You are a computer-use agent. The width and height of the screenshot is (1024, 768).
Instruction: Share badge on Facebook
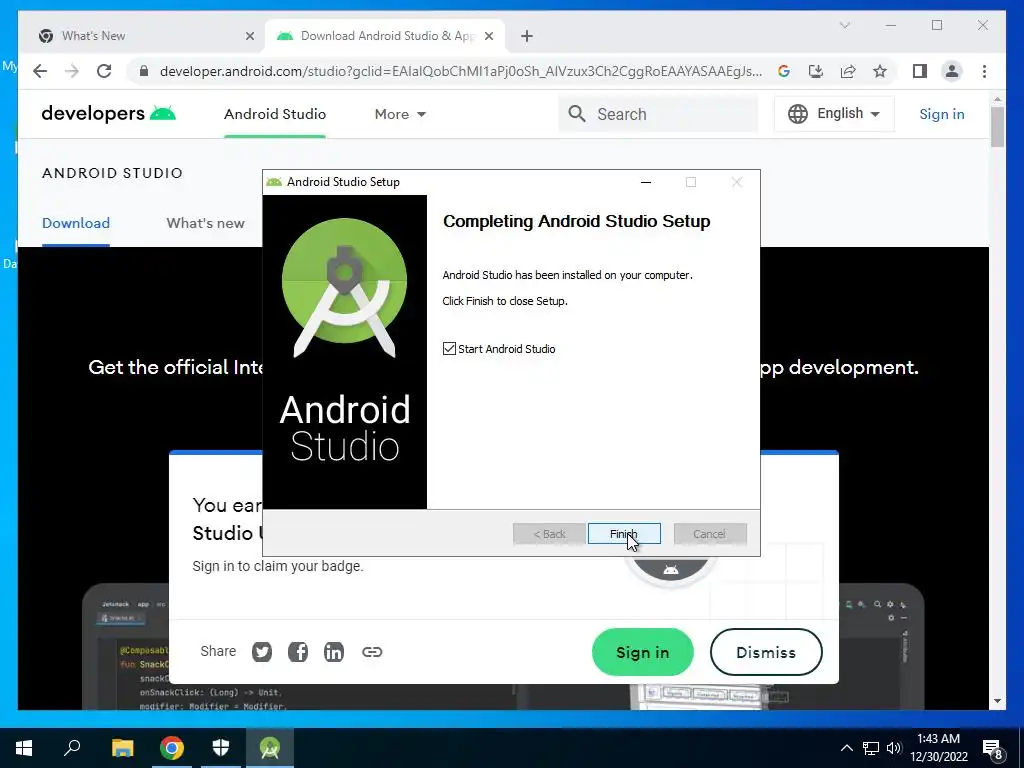(298, 651)
